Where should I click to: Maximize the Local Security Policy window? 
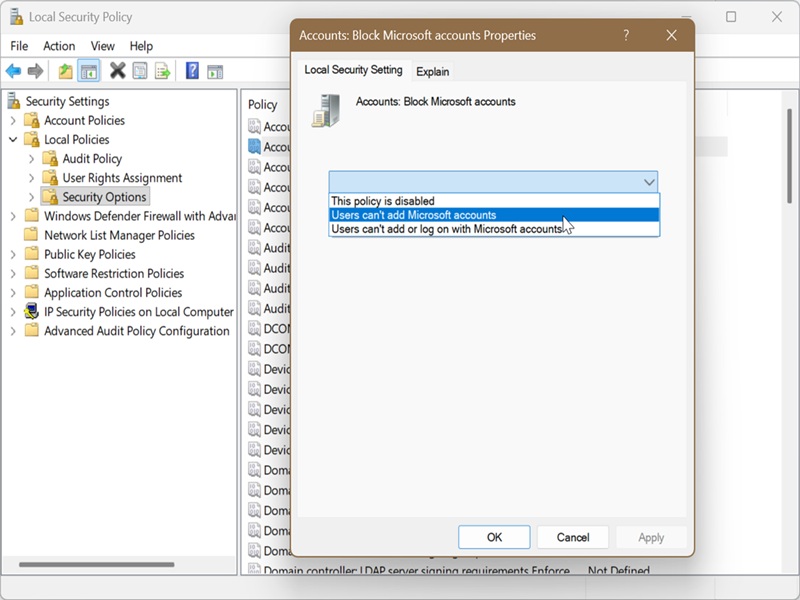click(731, 17)
